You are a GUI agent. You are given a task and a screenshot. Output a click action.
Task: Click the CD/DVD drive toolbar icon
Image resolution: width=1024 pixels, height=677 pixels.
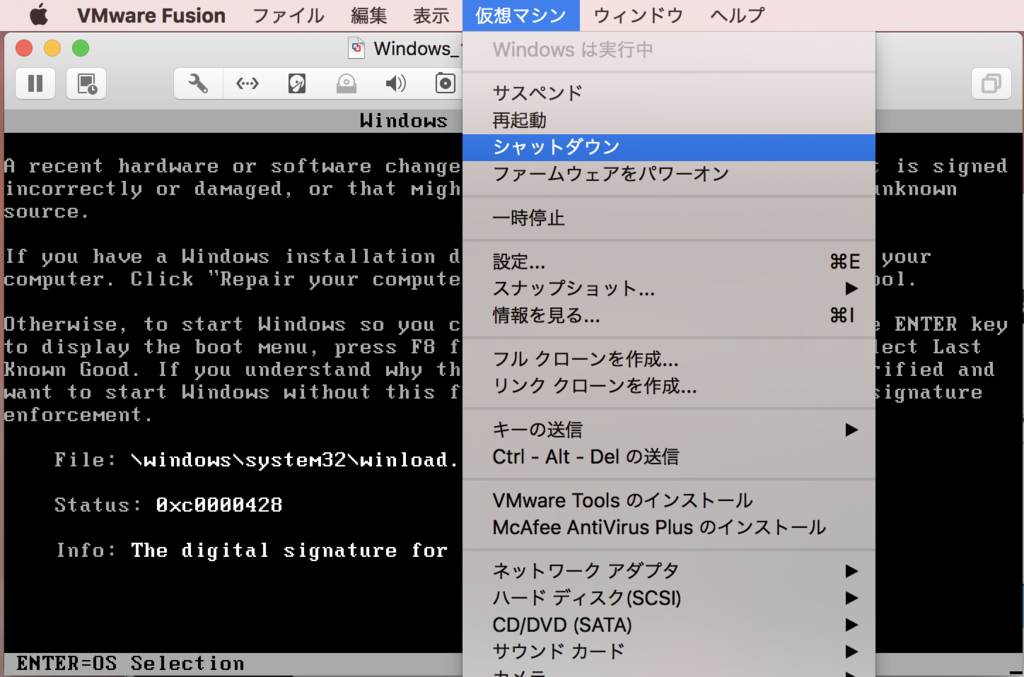(x=346, y=84)
